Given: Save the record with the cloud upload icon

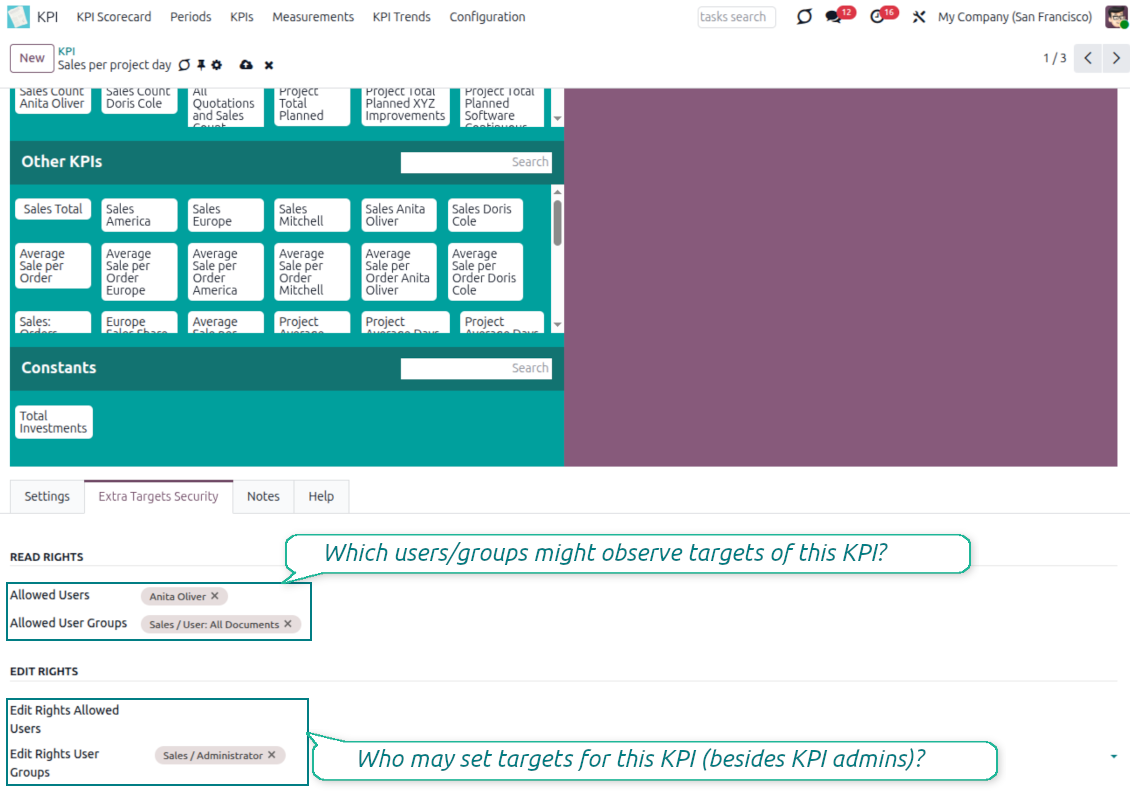Looking at the screenshot, I should (x=246, y=65).
